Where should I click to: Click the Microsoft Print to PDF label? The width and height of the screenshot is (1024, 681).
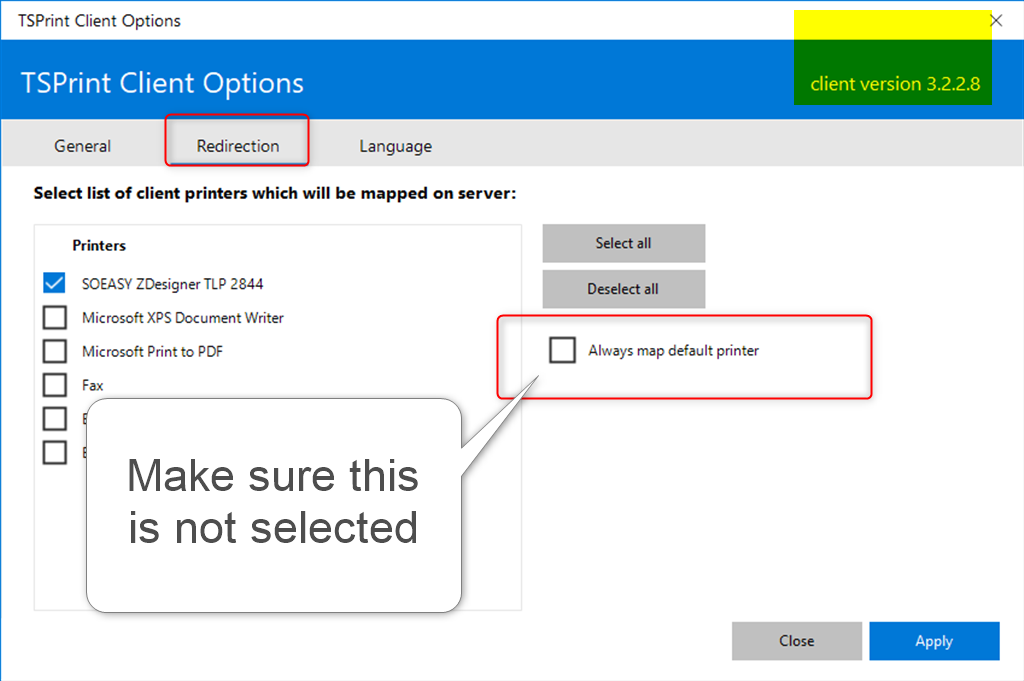152,351
